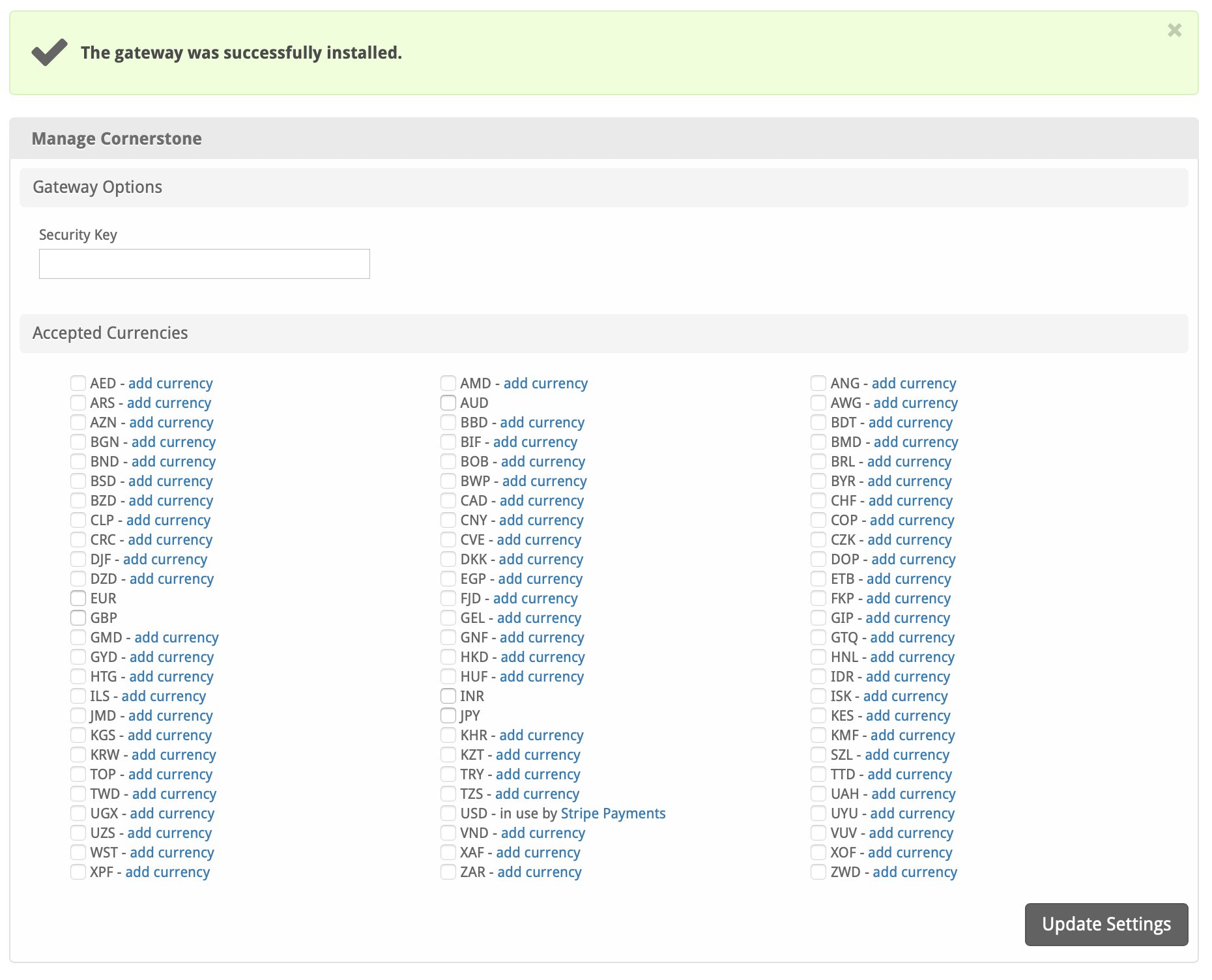Add the XPF currency via its link
The height and width of the screenshot is (980, 1212).
point(167,872)
